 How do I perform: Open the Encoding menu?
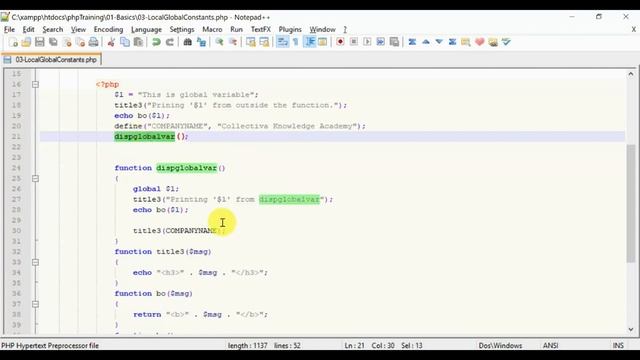click(108, 29)
